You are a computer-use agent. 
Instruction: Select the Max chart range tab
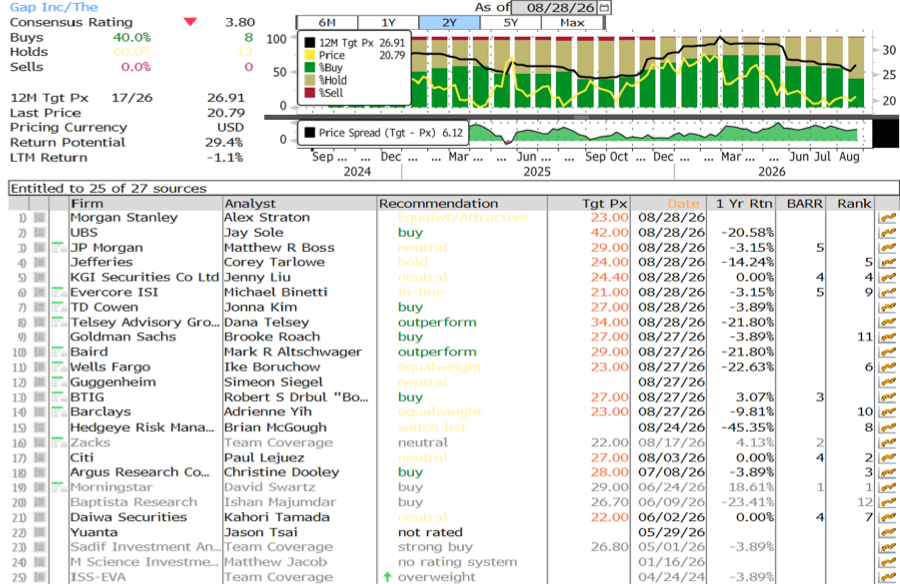[572, 22]
